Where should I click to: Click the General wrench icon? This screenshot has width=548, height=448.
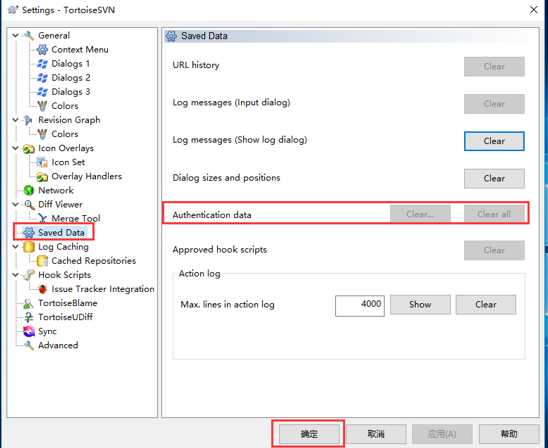tap(29, 35)
